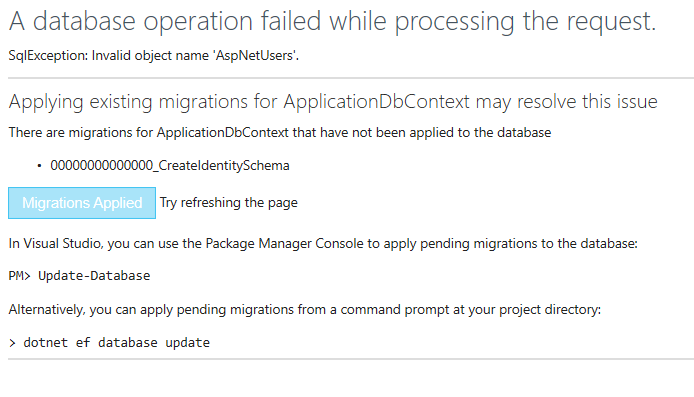Click the word ApplicationDbContext in the description sentence

(x=223, y=132)
